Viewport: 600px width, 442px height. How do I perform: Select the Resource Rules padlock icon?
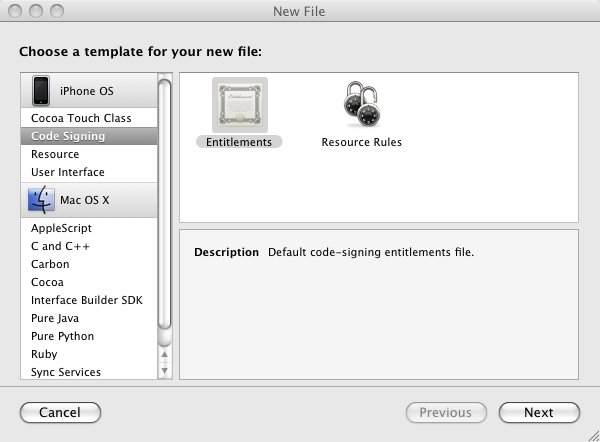pyautogui.click(x=361, y=105)
